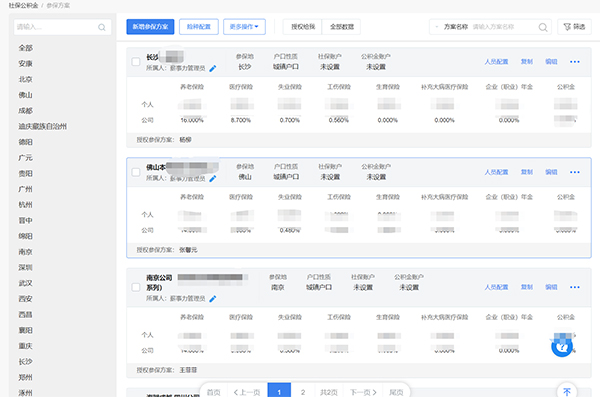
Task: Click the search magnifier in plan name field
Action: tap(543, 27)
